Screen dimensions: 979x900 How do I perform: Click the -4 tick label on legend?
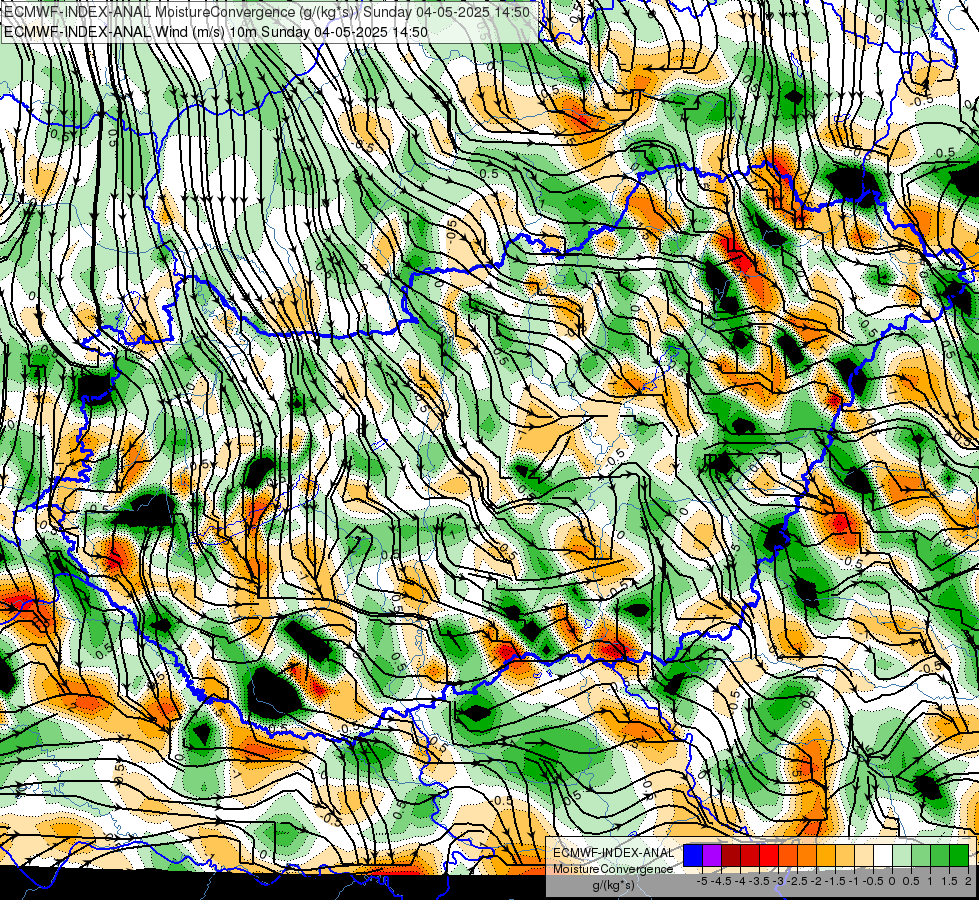click(740, 881)
